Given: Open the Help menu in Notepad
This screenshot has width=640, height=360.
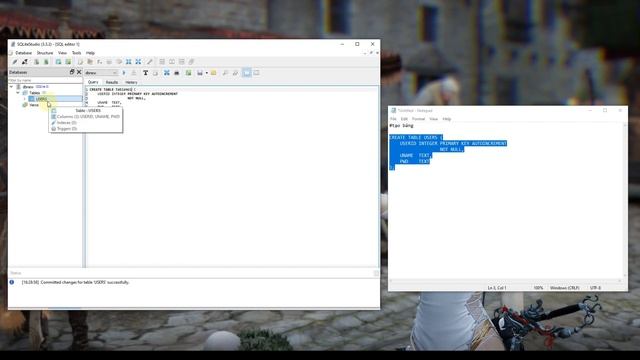Looking at the screenshot, I should point(447,119).
